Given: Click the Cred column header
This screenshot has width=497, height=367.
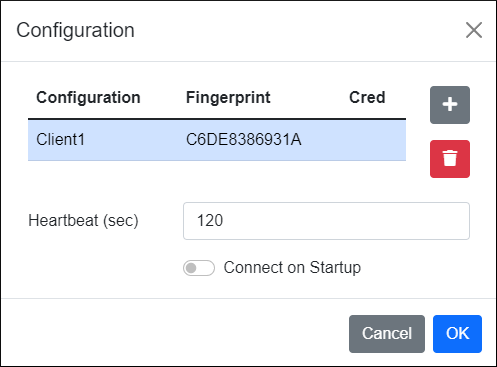Looking at the screenshot, I should pos(367,98).
